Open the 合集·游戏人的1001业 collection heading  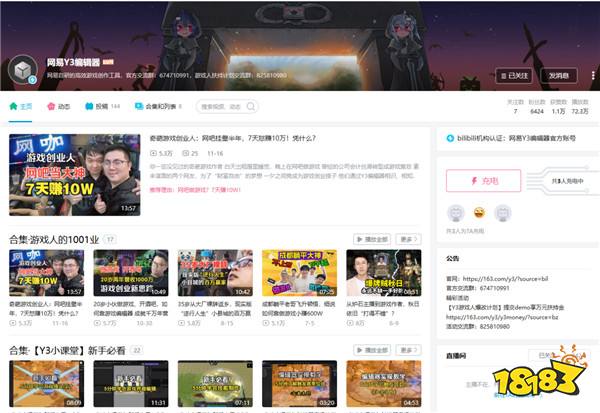coord(54,240)
